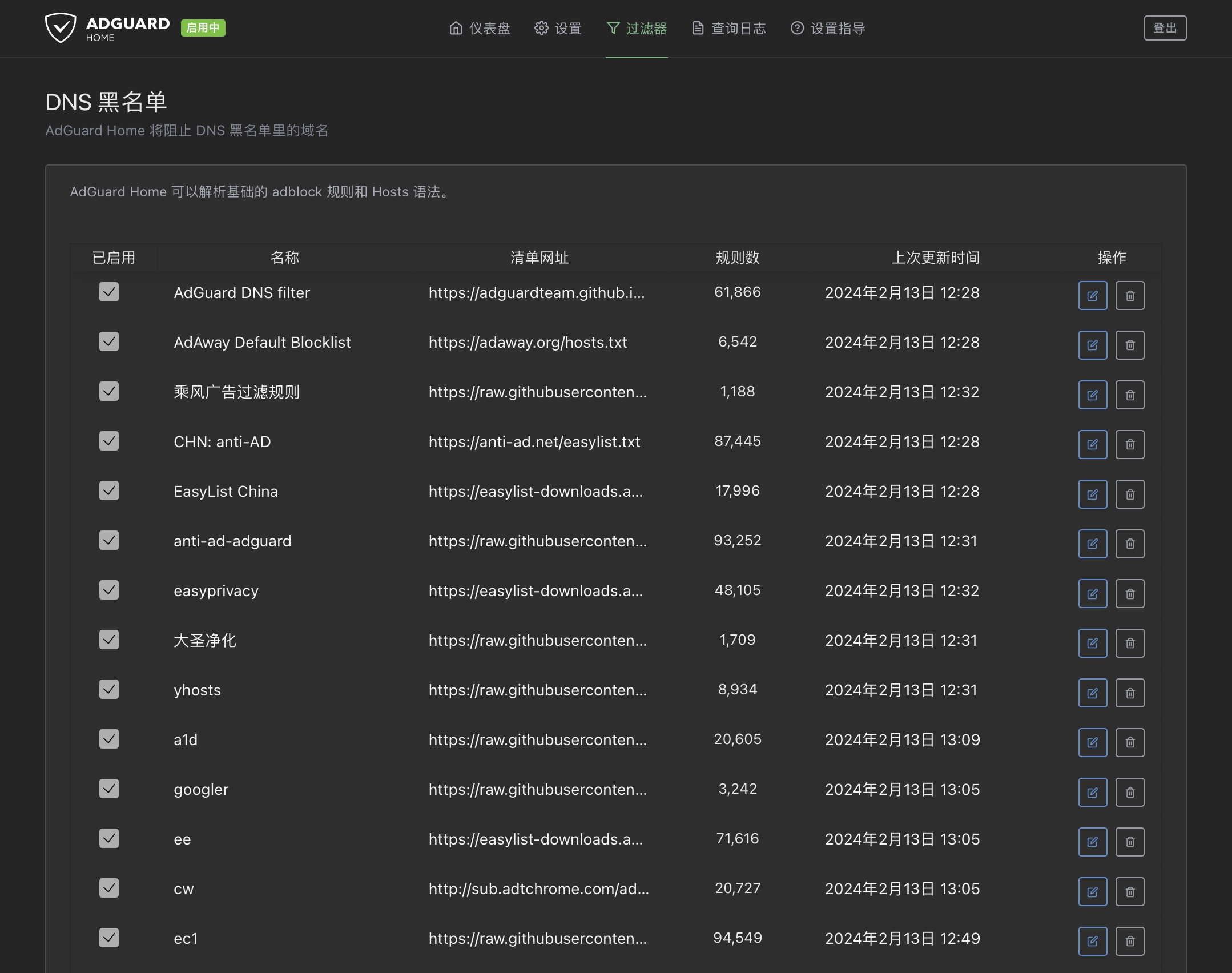Image resolution: width=1232 pixels, height=973 pixels.
Task: Delete the AdGuard DNS filter entry
Action: (1130, 295)
